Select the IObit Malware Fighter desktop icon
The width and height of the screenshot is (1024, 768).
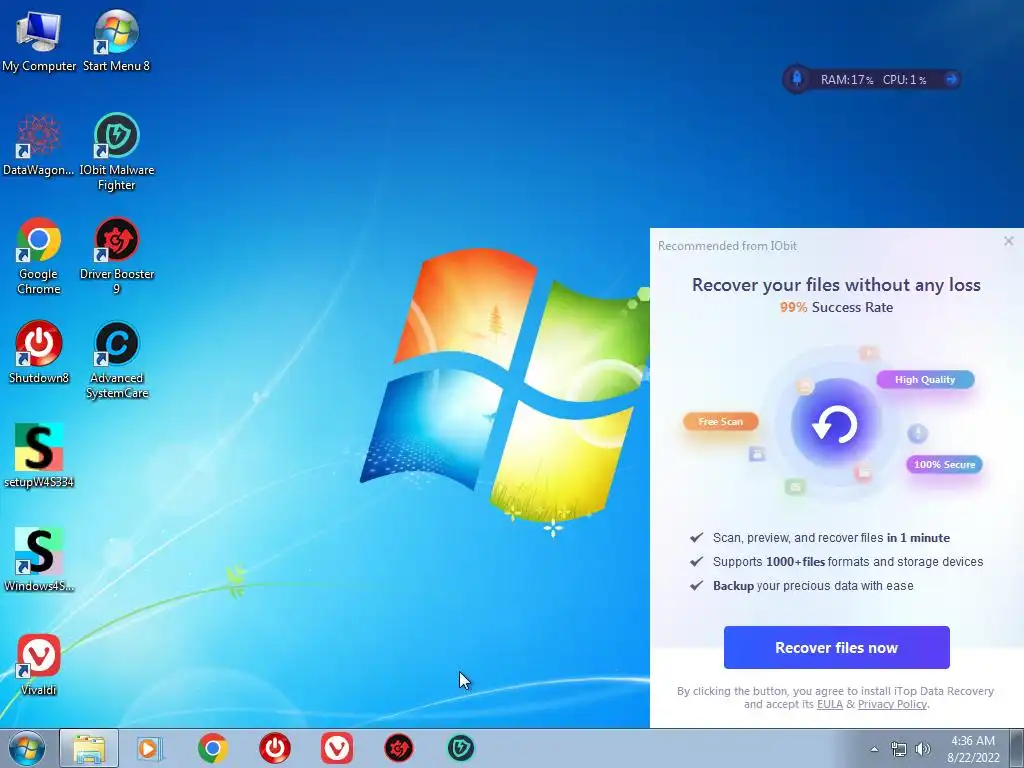click(x=117, y=152)
